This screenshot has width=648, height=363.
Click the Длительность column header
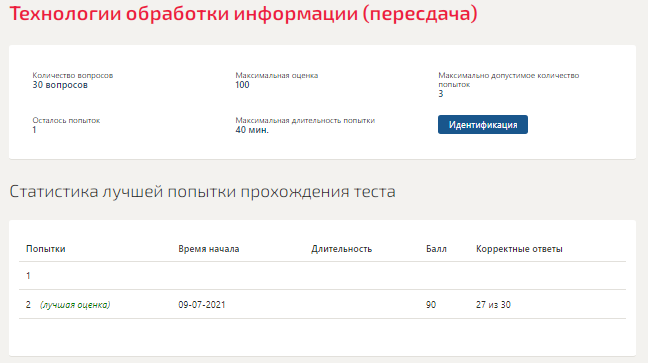click(341, 249)
